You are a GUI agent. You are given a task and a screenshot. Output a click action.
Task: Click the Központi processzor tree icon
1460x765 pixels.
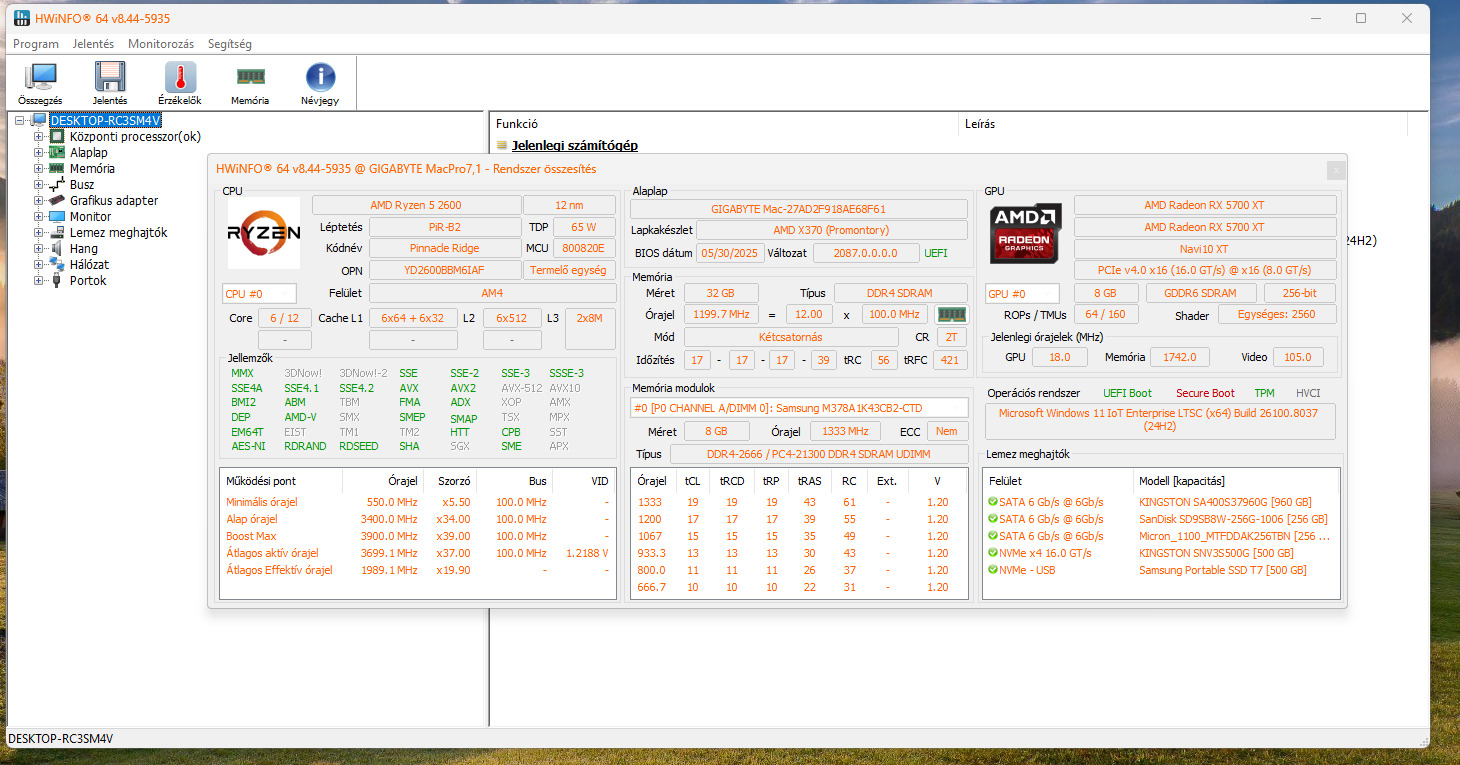tap(58, 137)
